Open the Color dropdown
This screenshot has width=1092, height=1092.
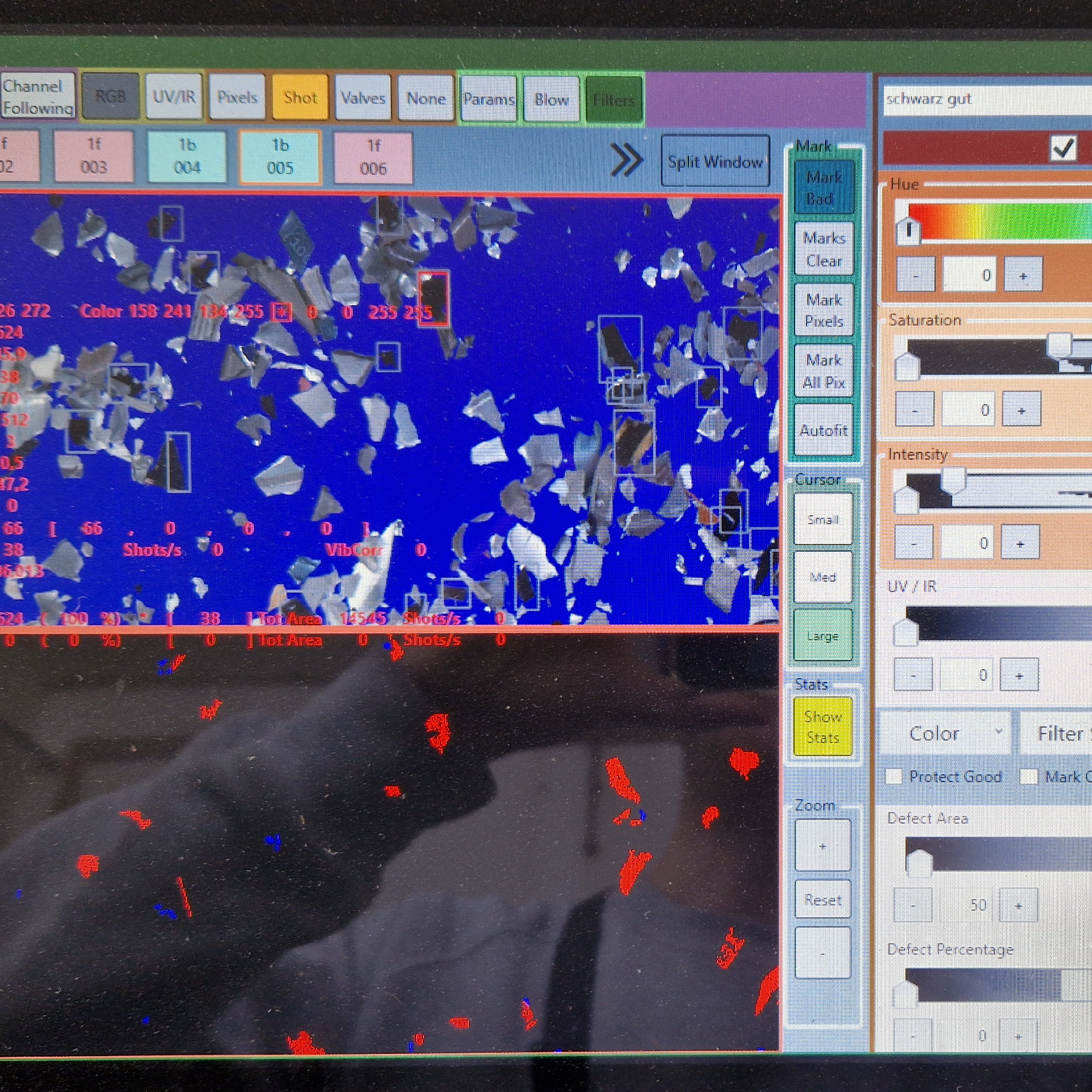(x=945, y=733)
